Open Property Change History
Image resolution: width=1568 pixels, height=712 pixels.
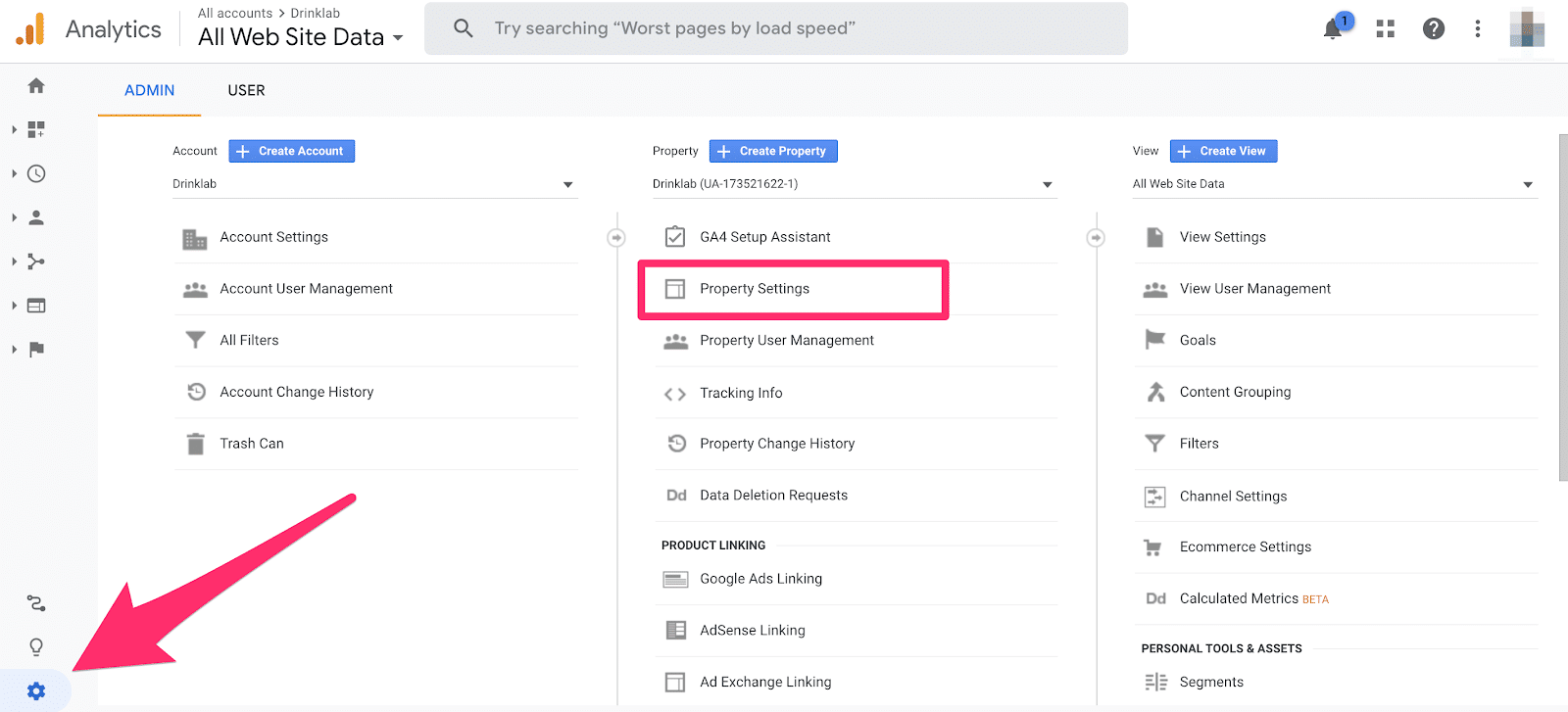click(x=857, y=444)
